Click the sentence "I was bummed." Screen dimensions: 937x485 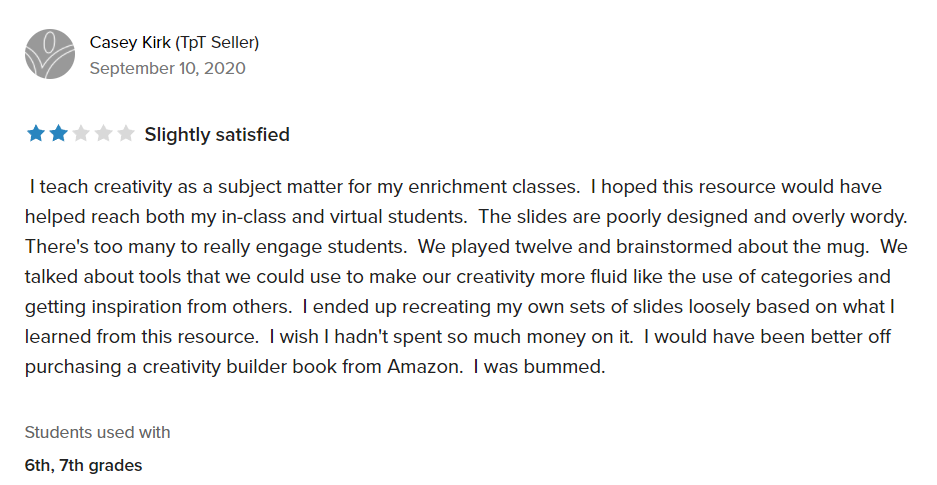(539, 366)
